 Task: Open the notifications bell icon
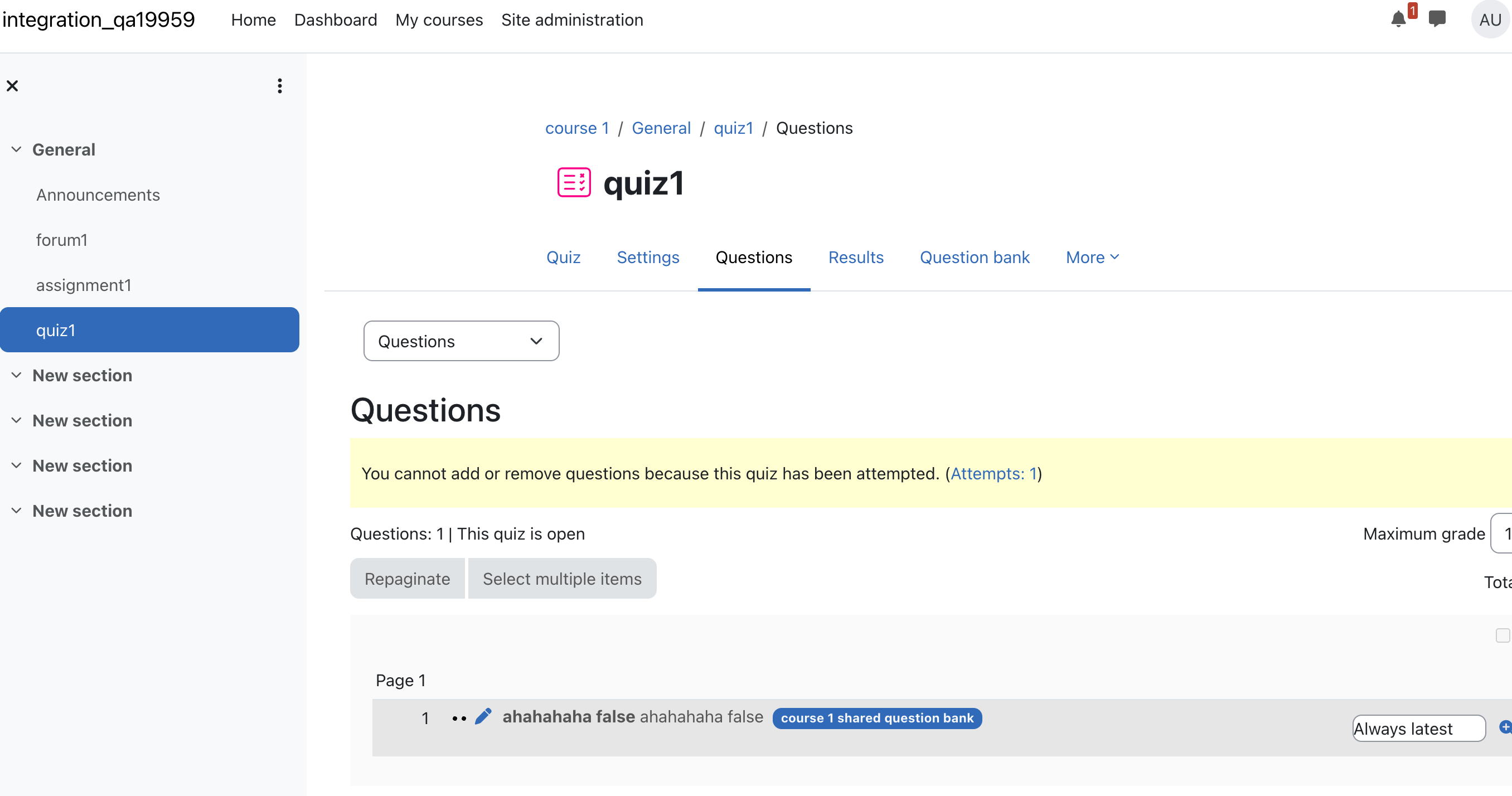[x=1399, y=20]
